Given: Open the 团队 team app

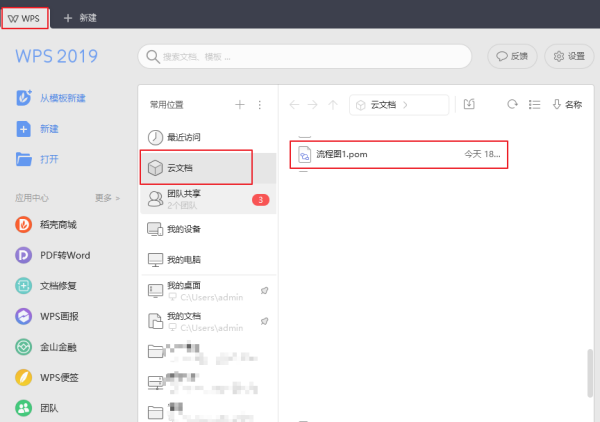Looking at the screenshot, I should click(37, 408).
